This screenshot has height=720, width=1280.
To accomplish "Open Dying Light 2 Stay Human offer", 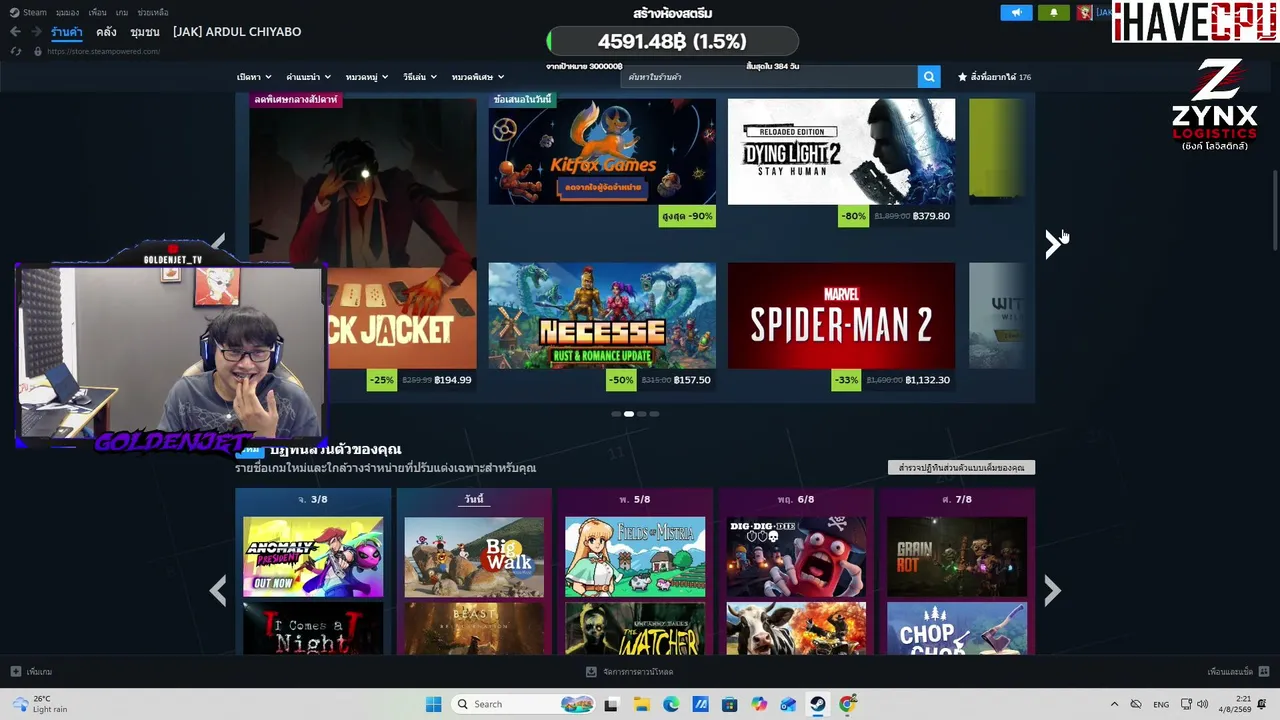I will pos(841,151).
